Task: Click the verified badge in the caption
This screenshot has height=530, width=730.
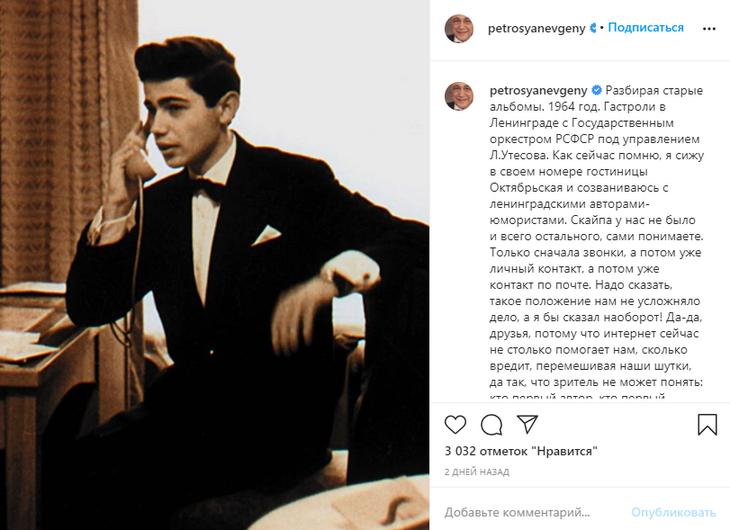Action: pyautogui.click(x=596, y=90)
